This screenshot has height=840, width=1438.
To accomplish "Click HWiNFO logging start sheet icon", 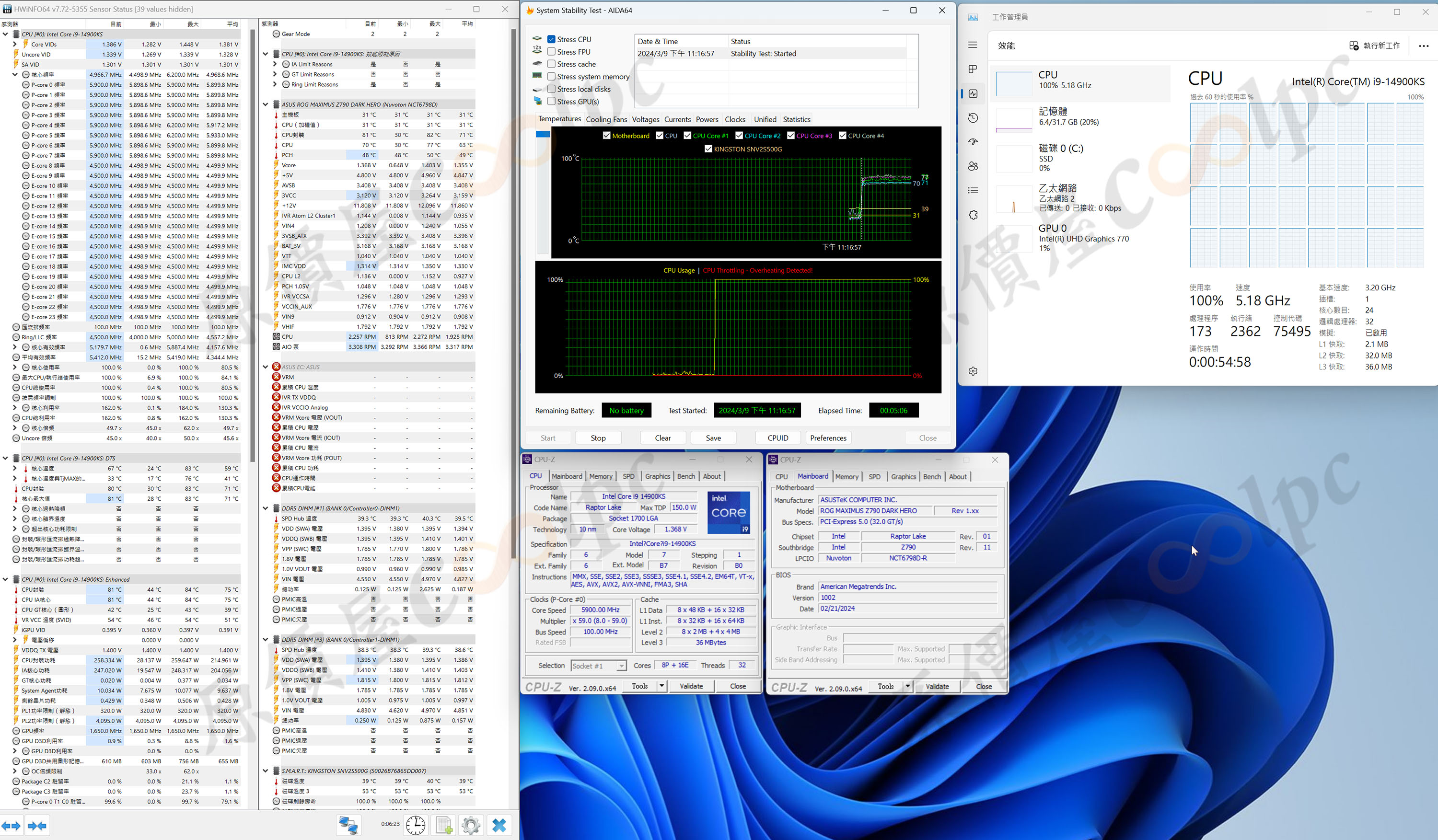I will [x=444, y=825].
